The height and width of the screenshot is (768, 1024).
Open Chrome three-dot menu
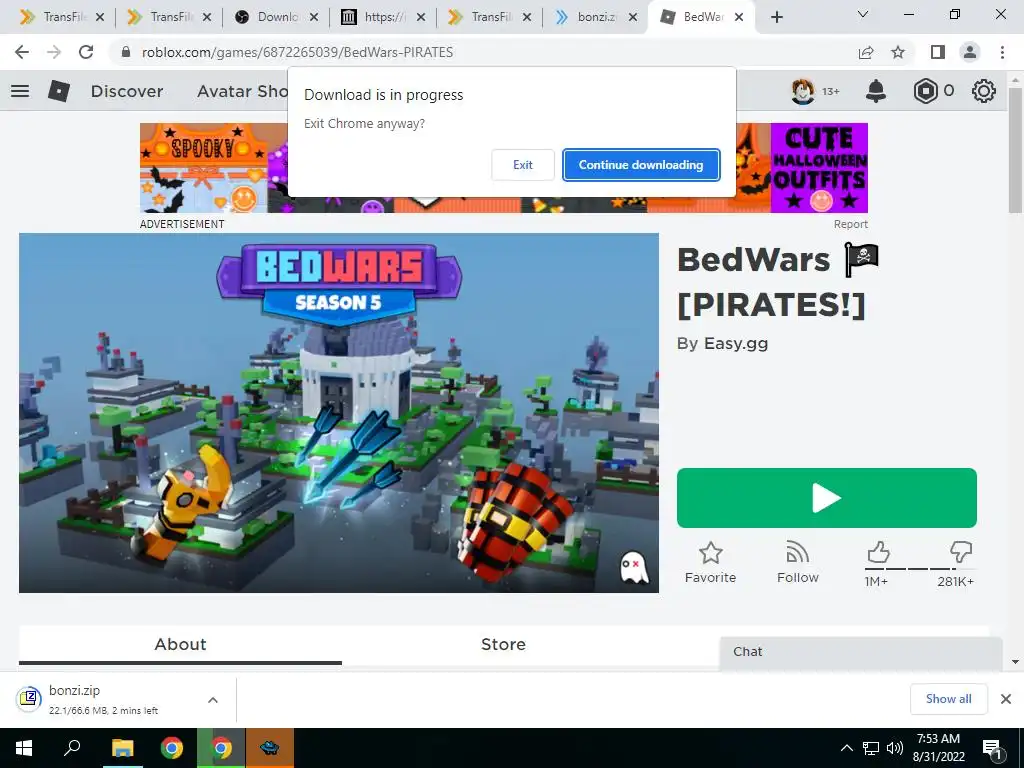tap(1002, 52)
